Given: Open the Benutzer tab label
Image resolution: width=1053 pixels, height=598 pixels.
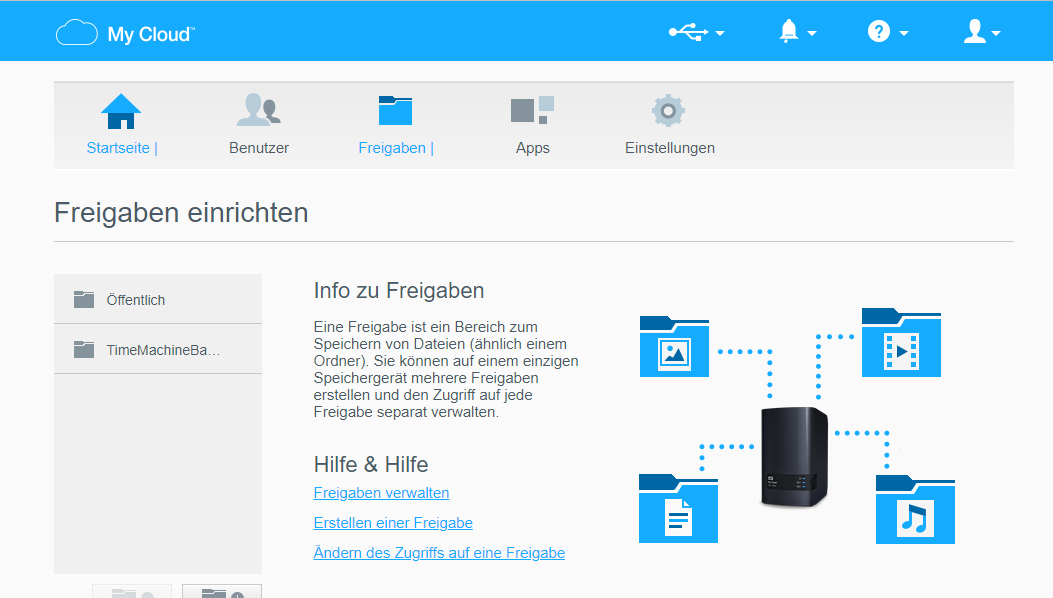Looking at the screenshot, I should point(259,148).
